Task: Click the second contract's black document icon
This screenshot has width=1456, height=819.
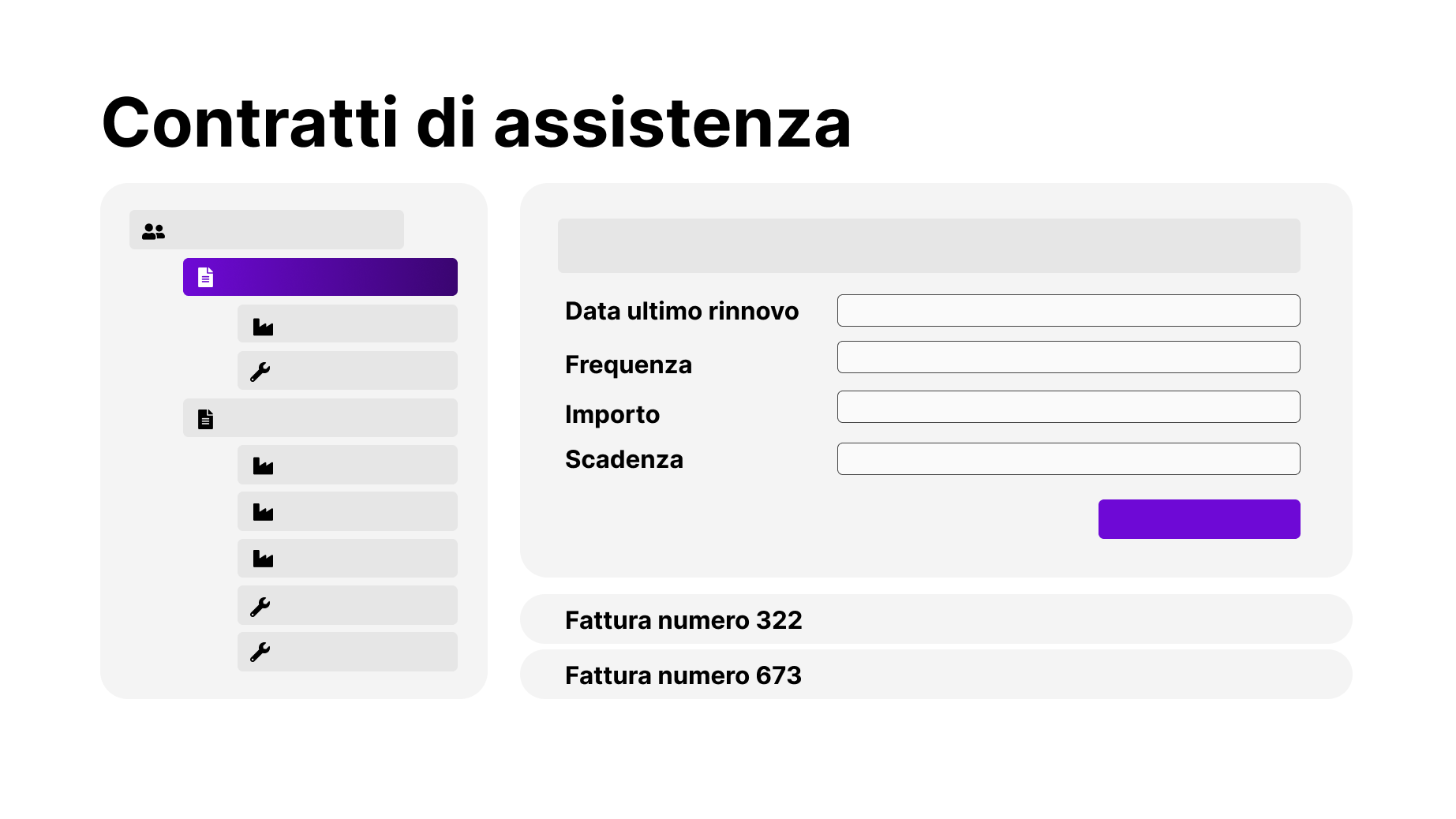Action: (x=205, y=419)
